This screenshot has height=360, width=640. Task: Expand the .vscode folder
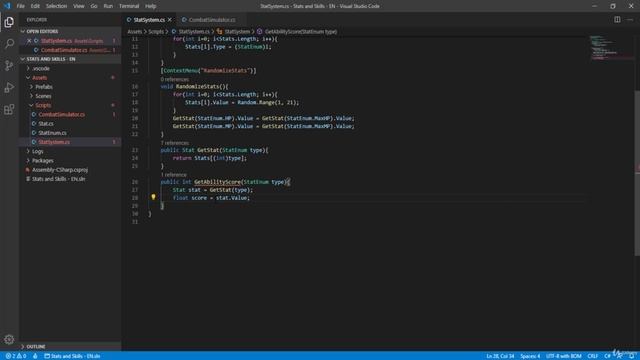(40, 69)
